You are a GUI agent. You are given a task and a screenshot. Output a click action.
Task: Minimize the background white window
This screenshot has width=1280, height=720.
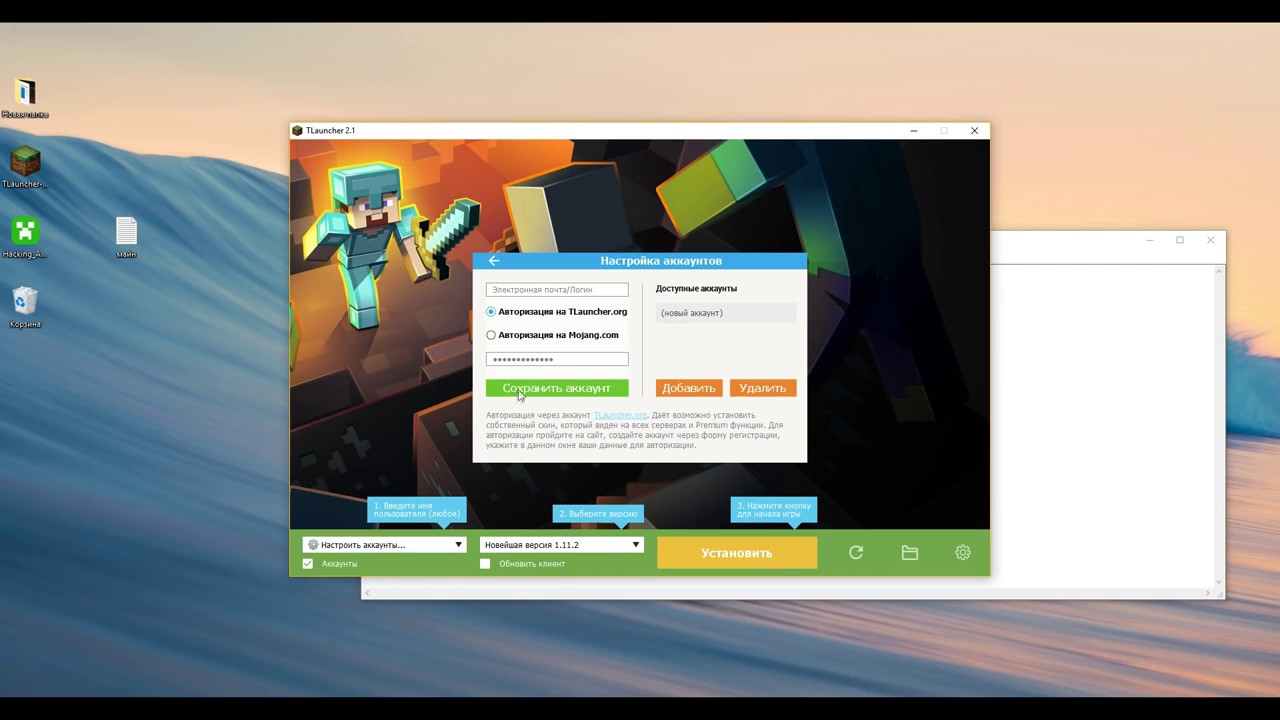(x=1150, y=240)
